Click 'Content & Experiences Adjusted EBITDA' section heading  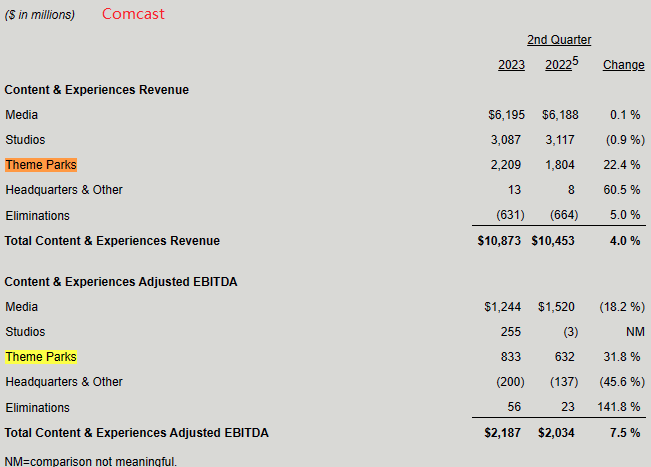(121, 282)
